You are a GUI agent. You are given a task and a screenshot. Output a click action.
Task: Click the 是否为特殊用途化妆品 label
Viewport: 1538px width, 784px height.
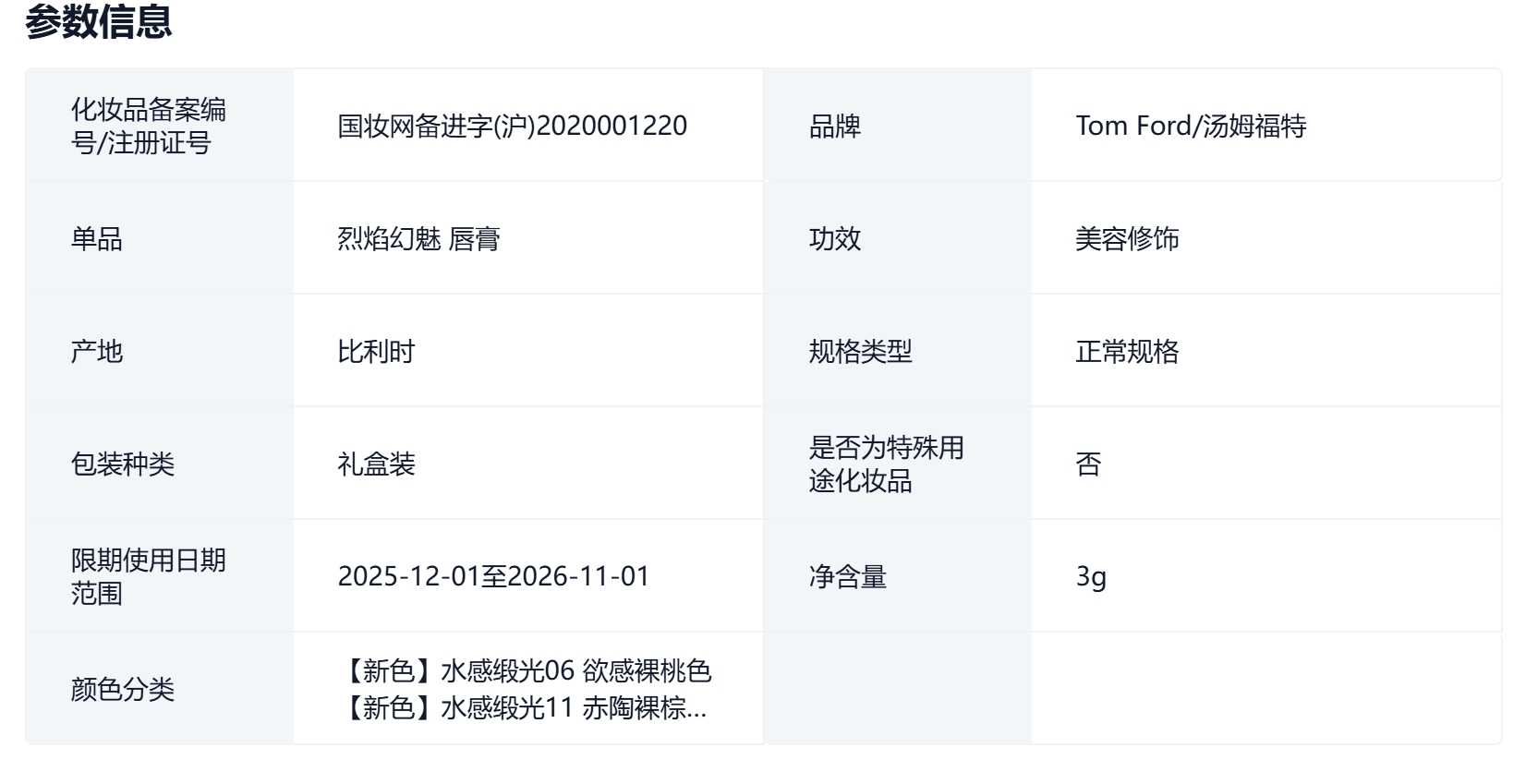(x=886, y=464)
